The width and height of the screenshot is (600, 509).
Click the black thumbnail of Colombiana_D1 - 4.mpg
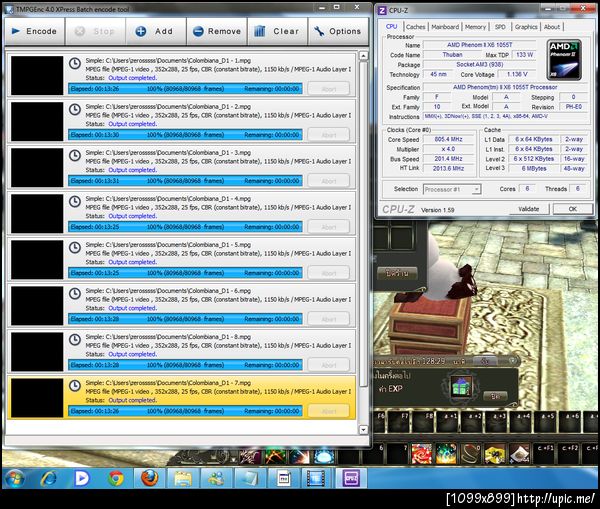[x=37, y=214]
